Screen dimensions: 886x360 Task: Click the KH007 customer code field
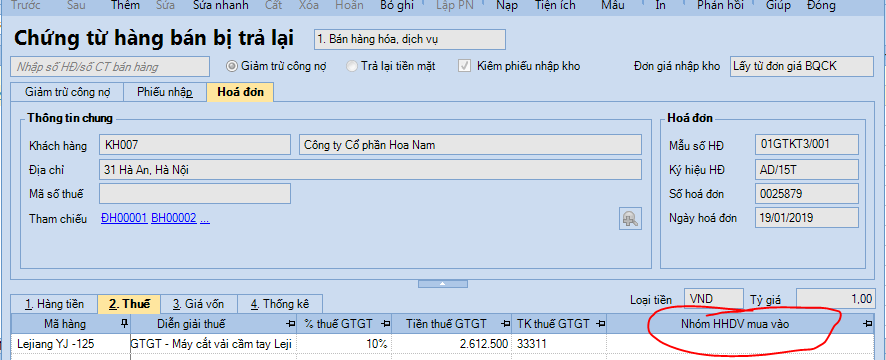(x=194, y=145)
